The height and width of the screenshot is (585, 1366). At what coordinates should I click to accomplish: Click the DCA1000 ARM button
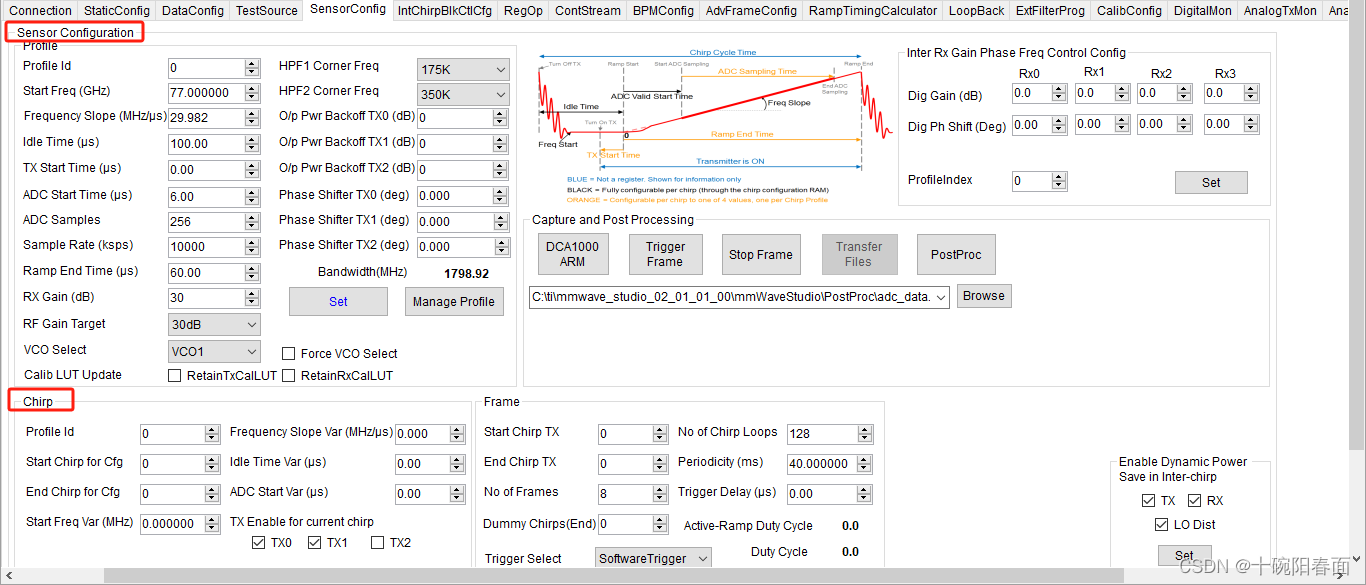click(572, 254)
